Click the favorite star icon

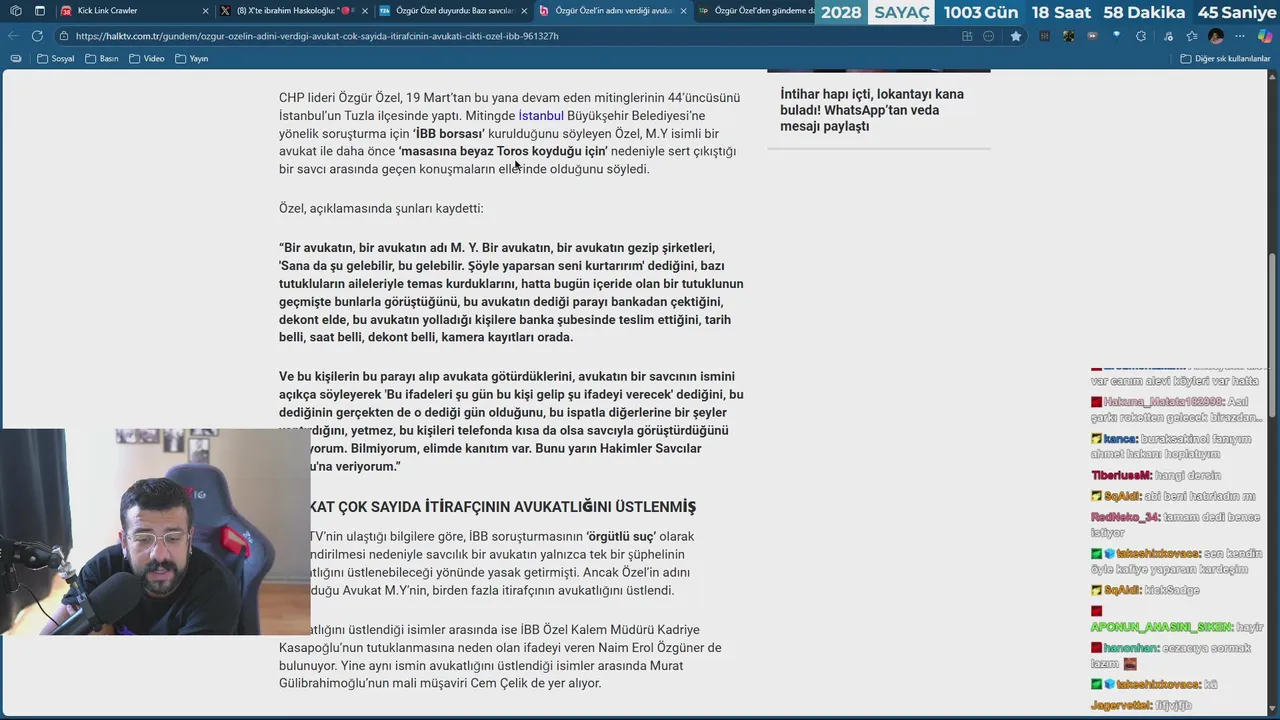click(1016, 36)
